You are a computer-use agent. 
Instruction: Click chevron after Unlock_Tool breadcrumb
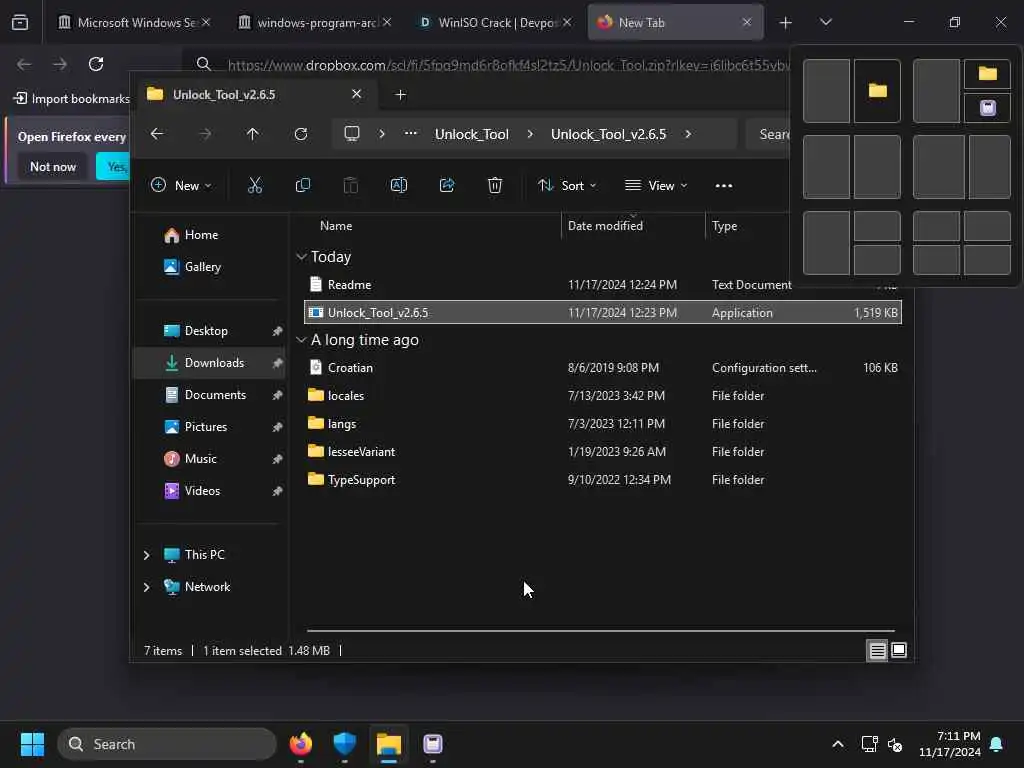[530, 135]
